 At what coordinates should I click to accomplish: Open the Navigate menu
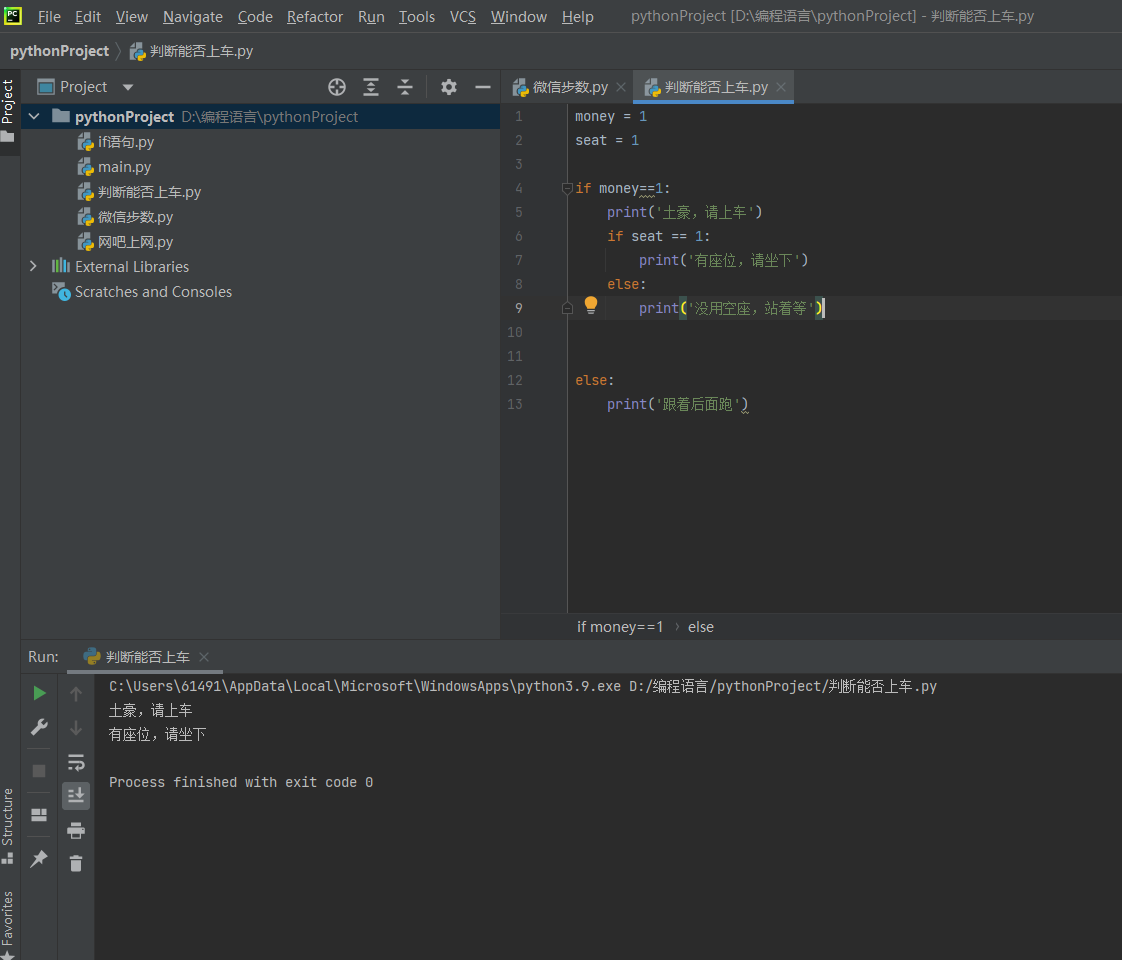(x=192, y=16)
